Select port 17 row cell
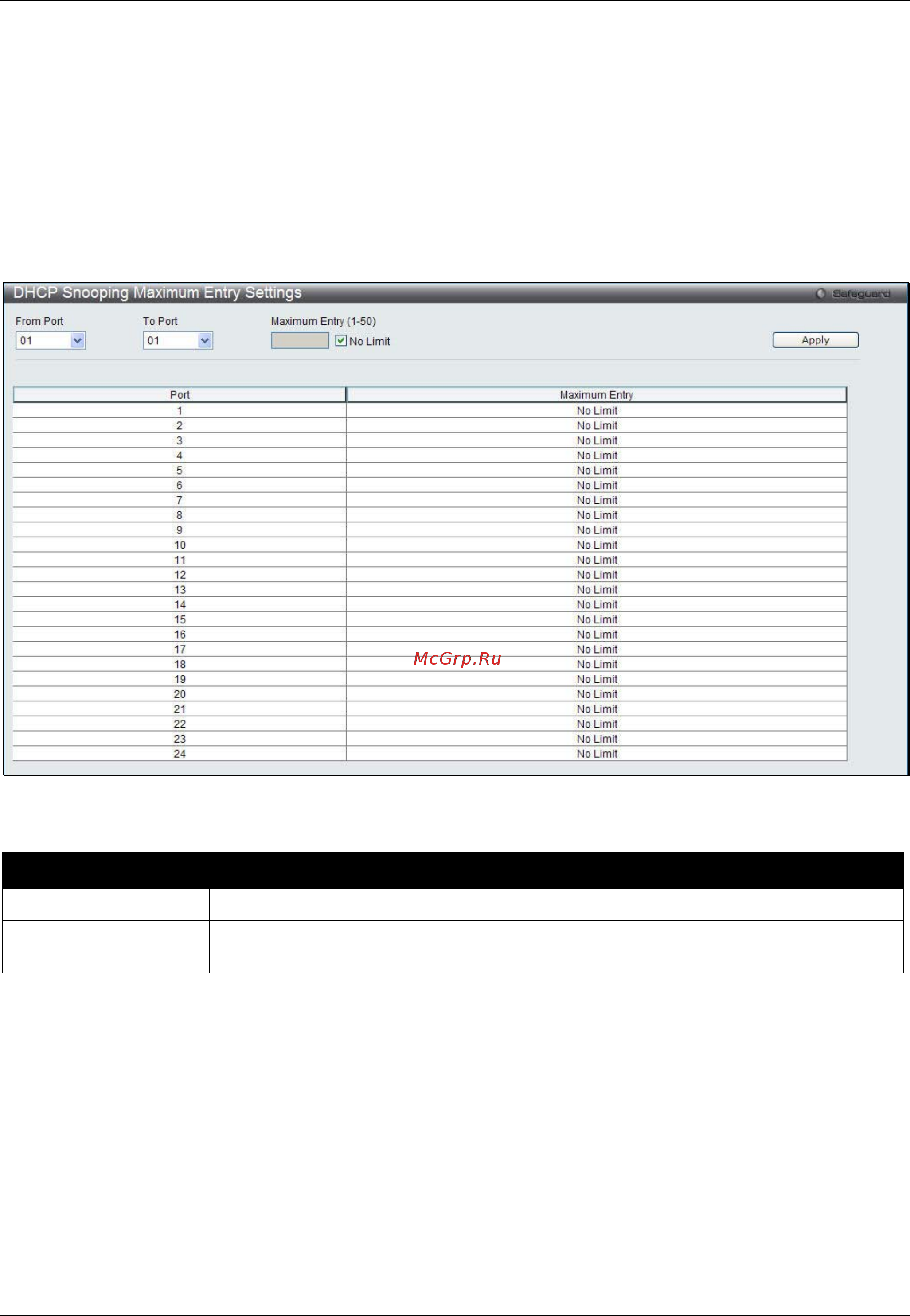Viewport: 910px width, 1316px height. click(180, 649)
